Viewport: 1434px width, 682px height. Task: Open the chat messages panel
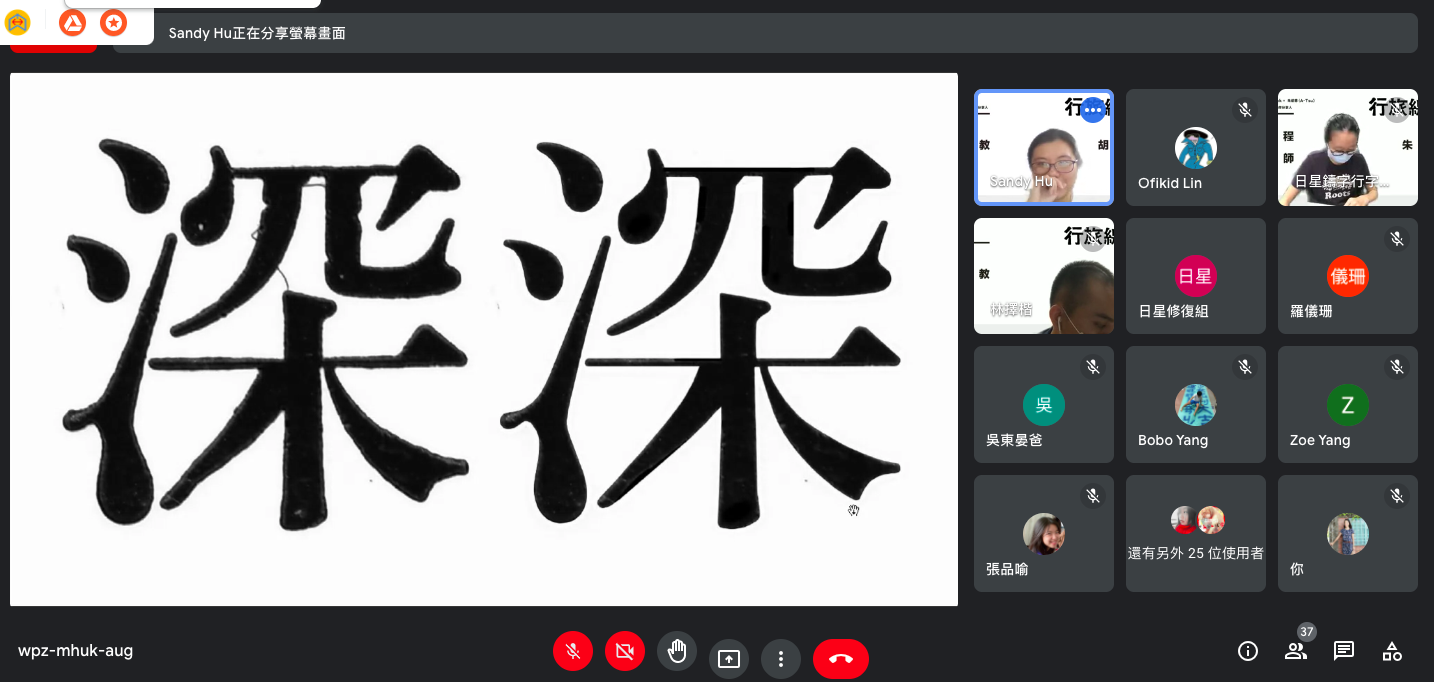(x=1343, y=651)
